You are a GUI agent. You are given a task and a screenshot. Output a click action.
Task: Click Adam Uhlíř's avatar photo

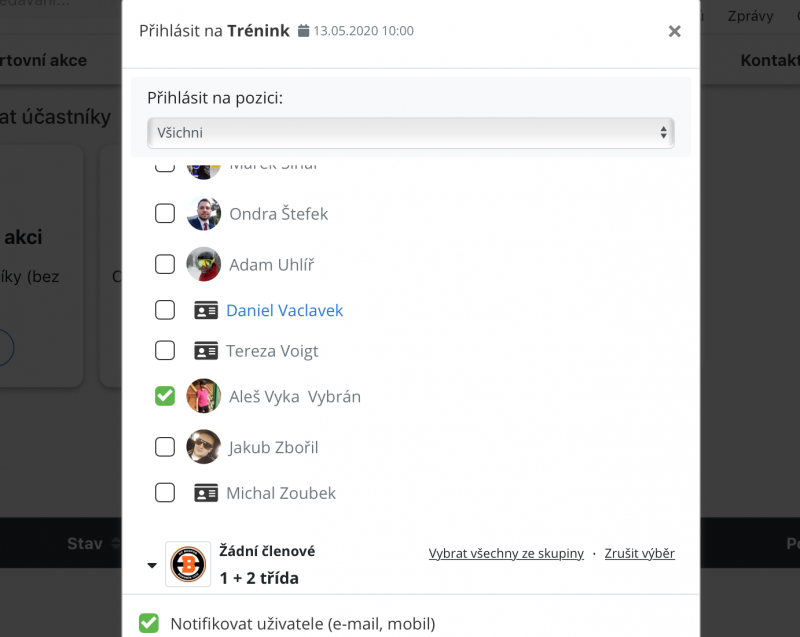pyautogui.click(x=204, y=264)
